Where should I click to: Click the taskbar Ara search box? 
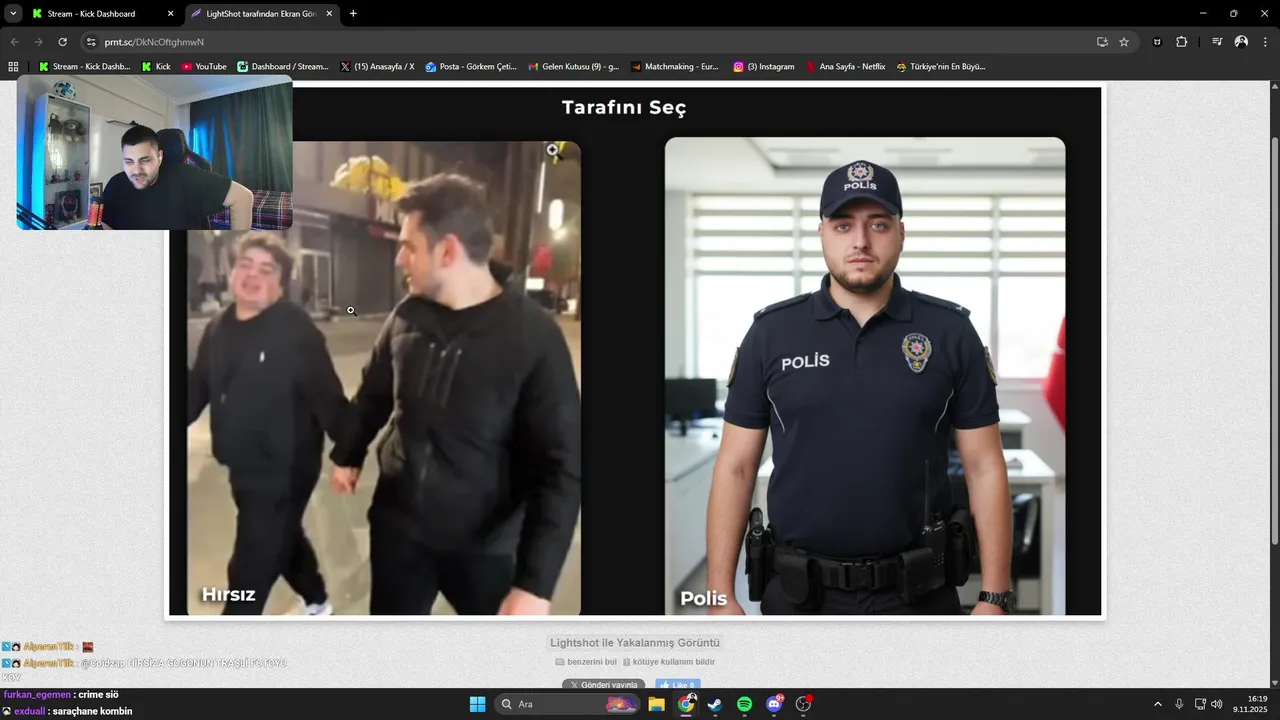(567, 704)
